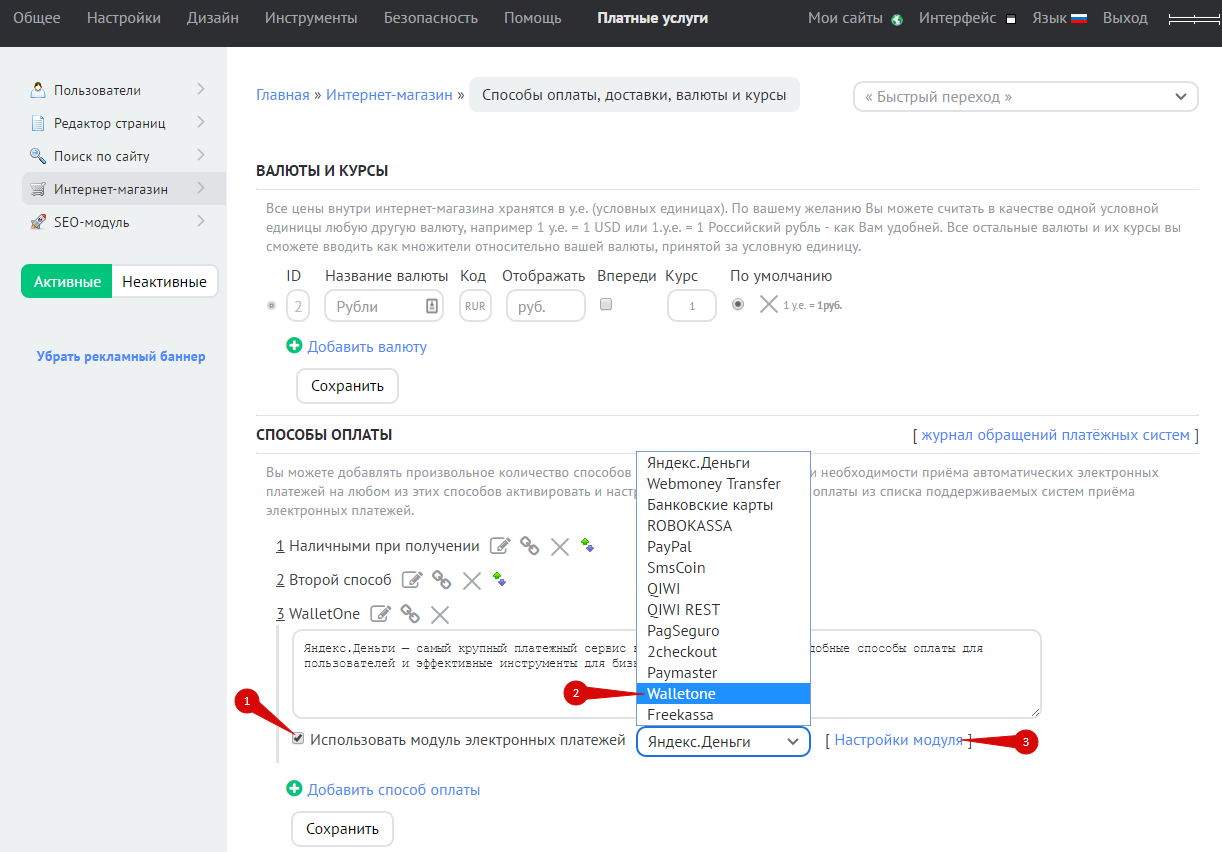Click link icon next to 'Второй способ'
Image resolution: width=1222 pixels, height=852 pixels.
pos(441,580)
